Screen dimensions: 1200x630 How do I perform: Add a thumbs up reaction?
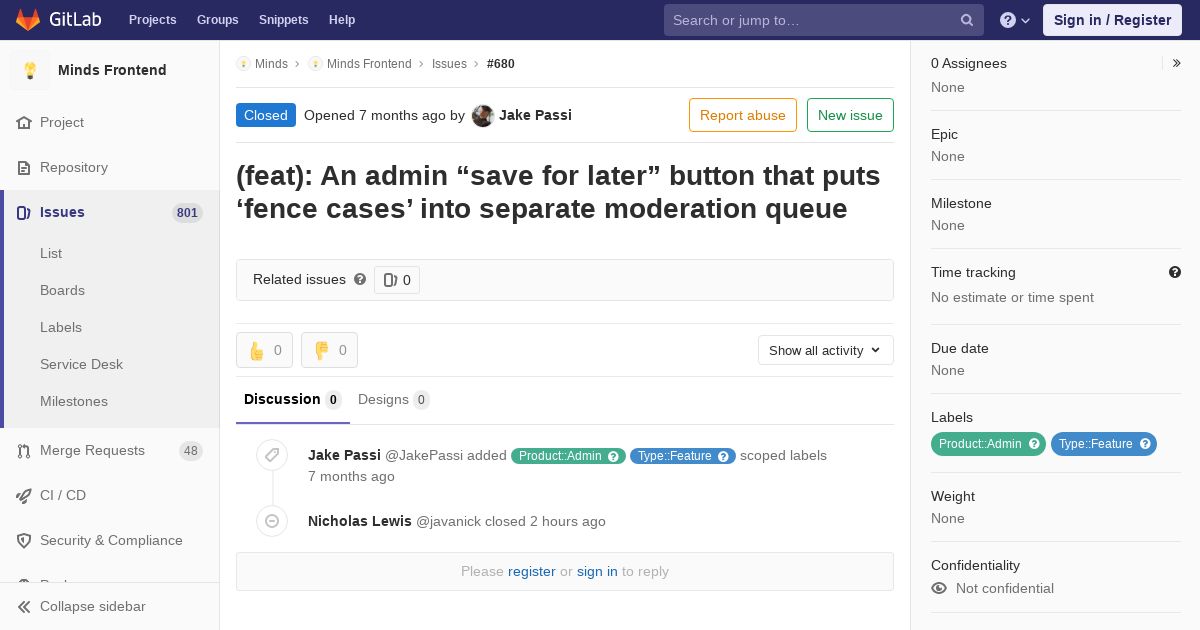264,350
